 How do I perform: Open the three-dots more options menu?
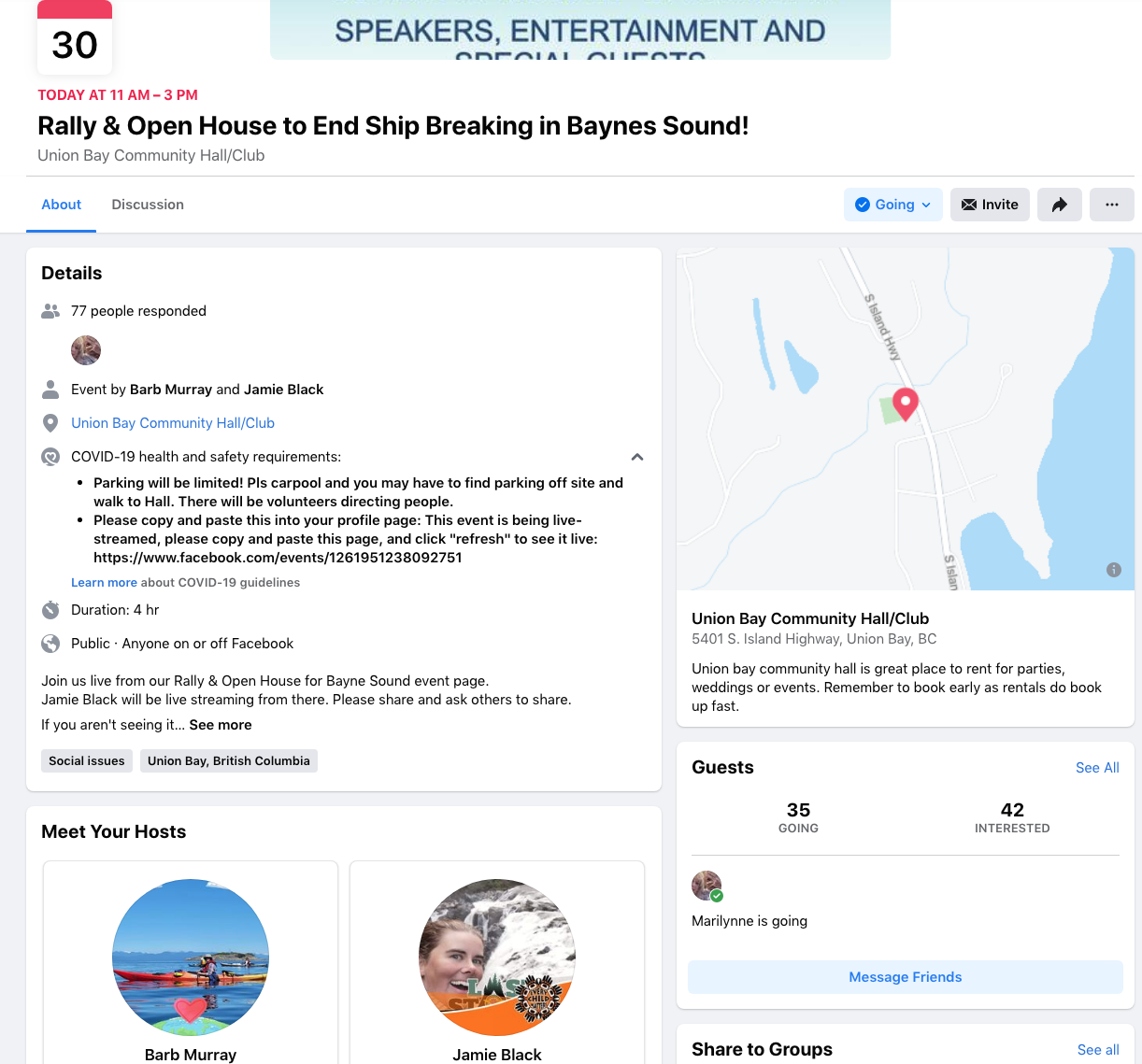coord(1111,205)
